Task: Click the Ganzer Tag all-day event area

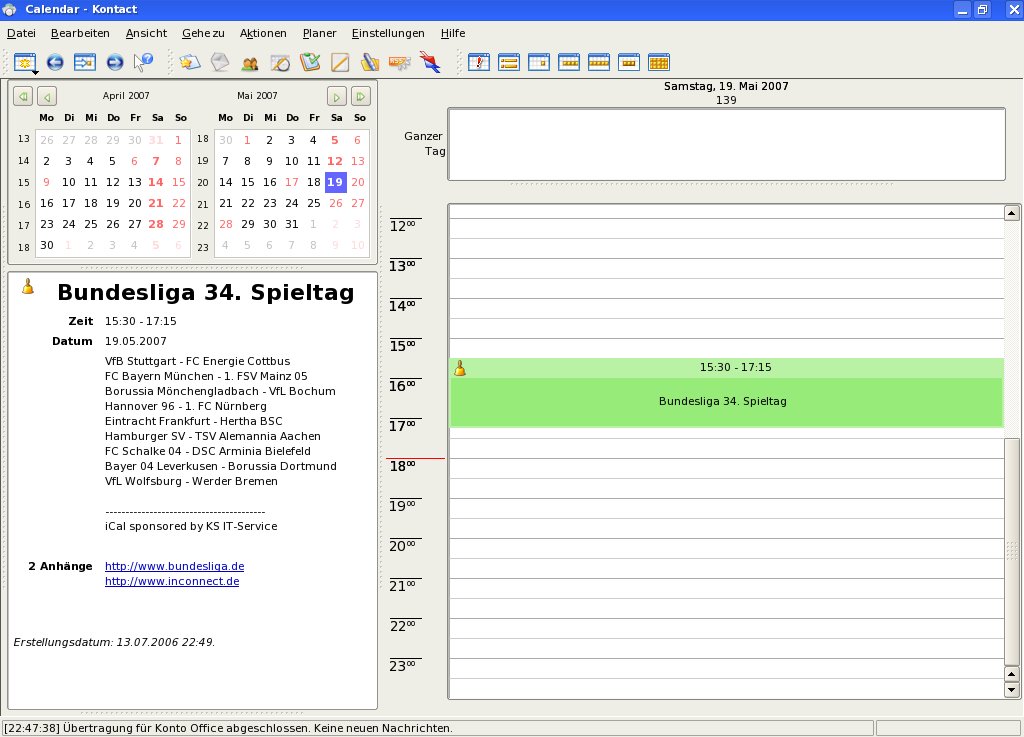Action: [x=726, y=144]
